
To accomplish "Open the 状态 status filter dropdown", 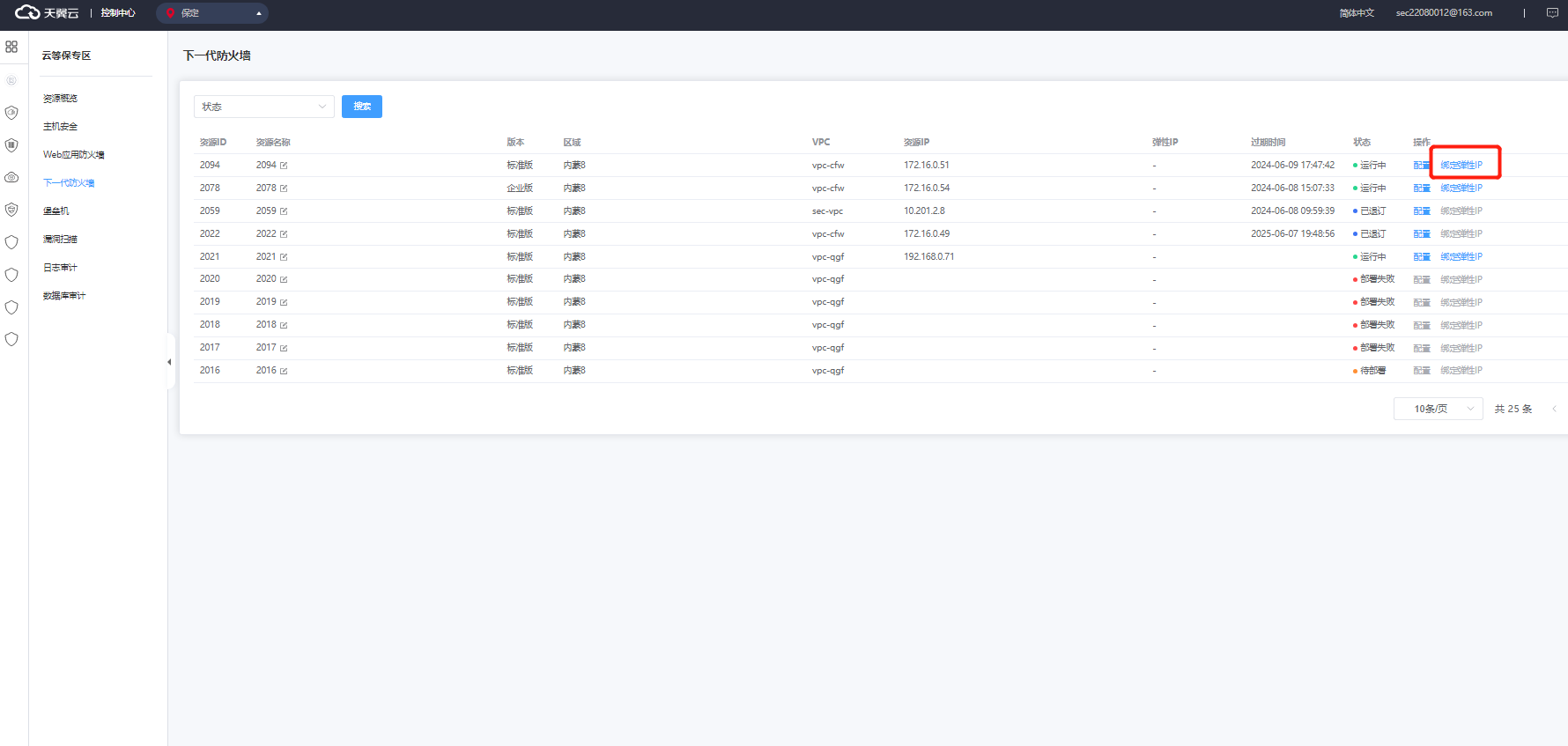I will 264,107.
